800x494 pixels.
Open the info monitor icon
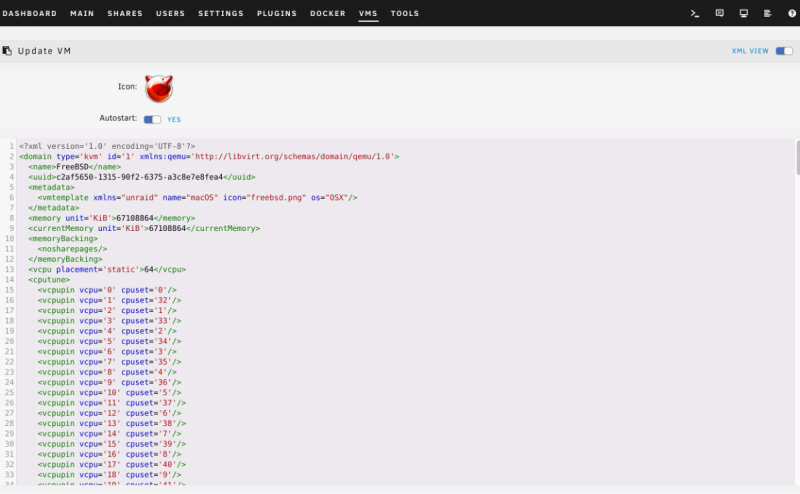743,13
